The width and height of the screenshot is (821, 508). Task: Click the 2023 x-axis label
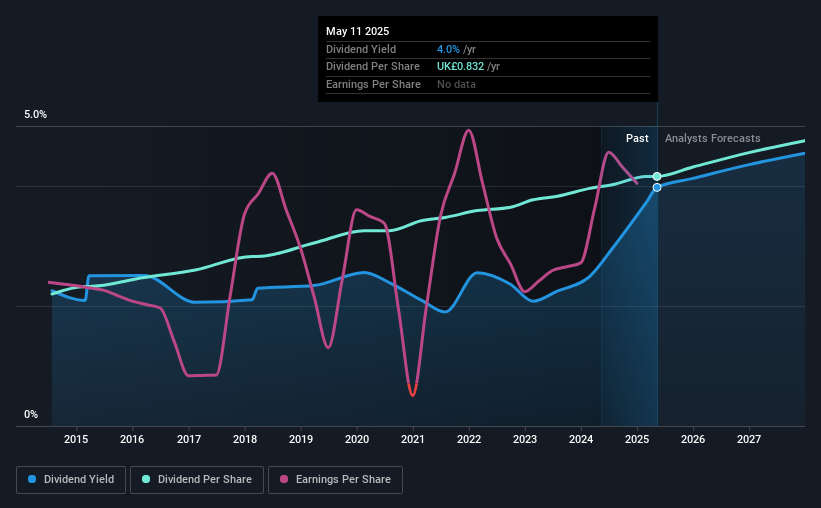click(525, 439)
